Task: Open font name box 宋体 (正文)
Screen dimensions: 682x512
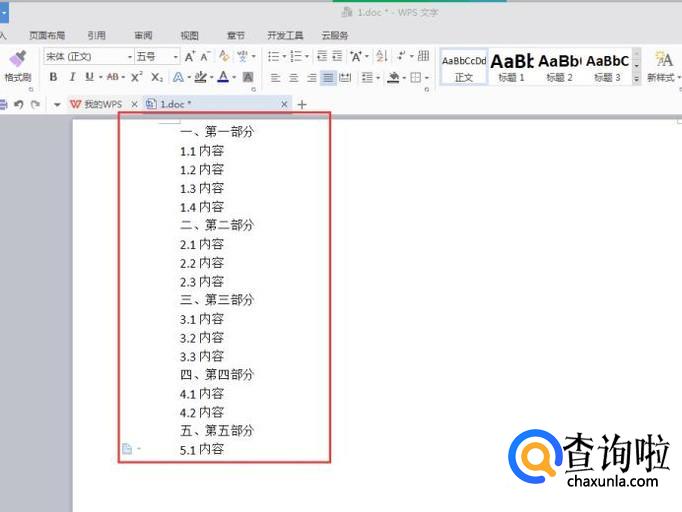Action: [88, 57]
